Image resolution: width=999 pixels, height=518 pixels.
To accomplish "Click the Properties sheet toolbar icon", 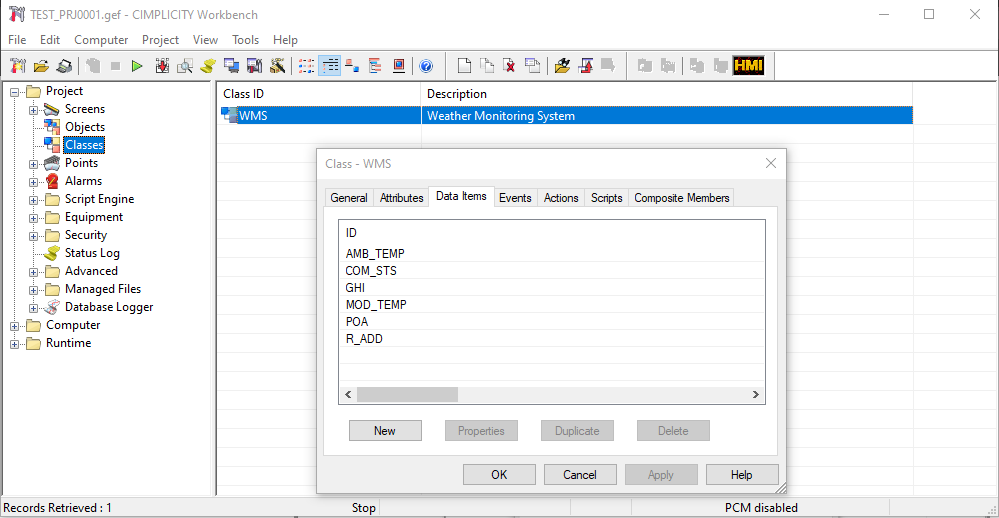I will coord(533,66).
